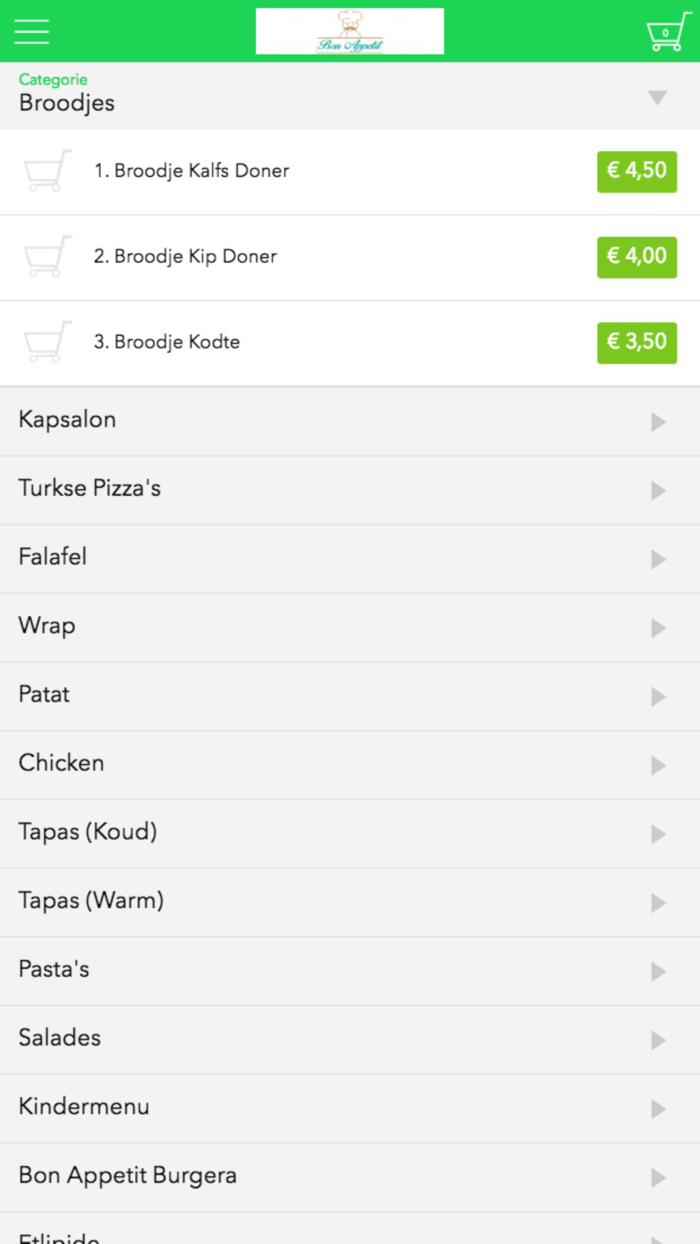Image resolution: width=700 pixels, height=1244 pixels.
Task: Tap the € 3,50 price button
Action: (x=637, y=342)
